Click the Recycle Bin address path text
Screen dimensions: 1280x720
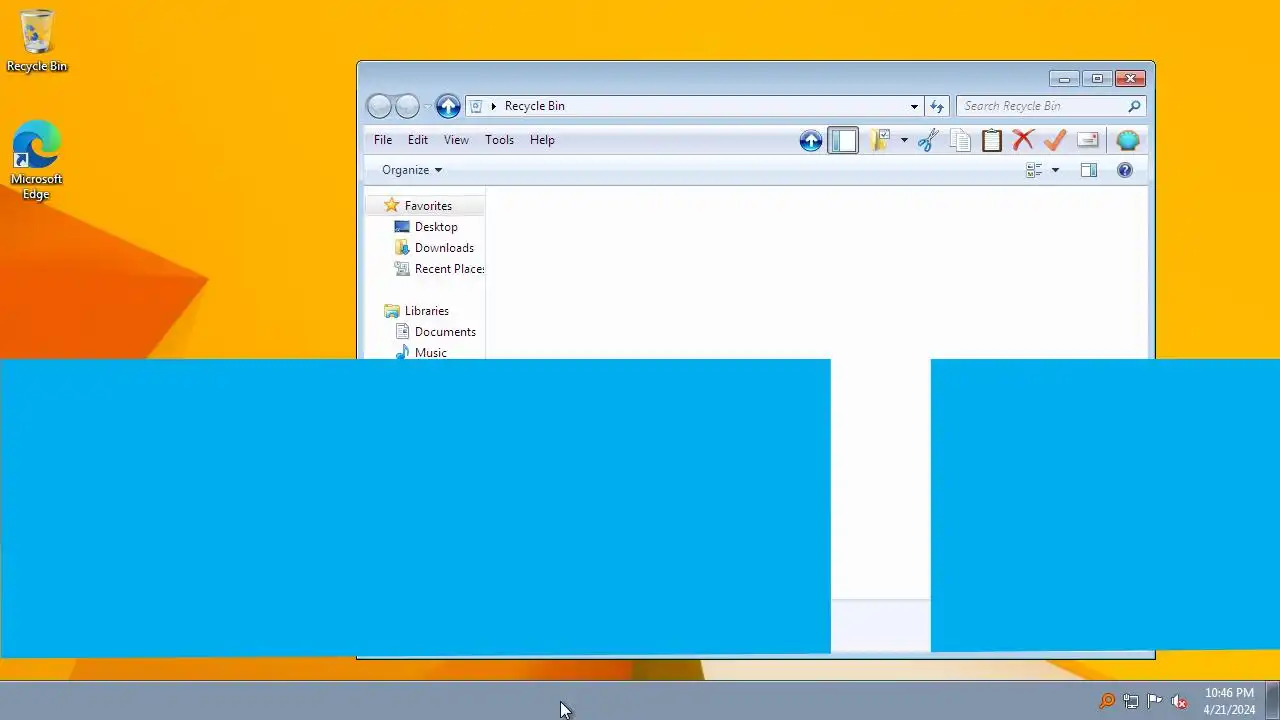click(x=534, y=106)
